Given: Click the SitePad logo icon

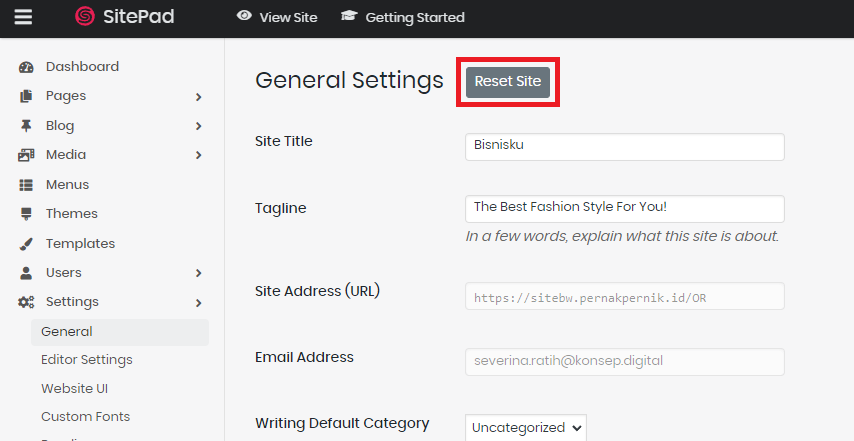Looking at the screenshot, I should pos(85,17).
